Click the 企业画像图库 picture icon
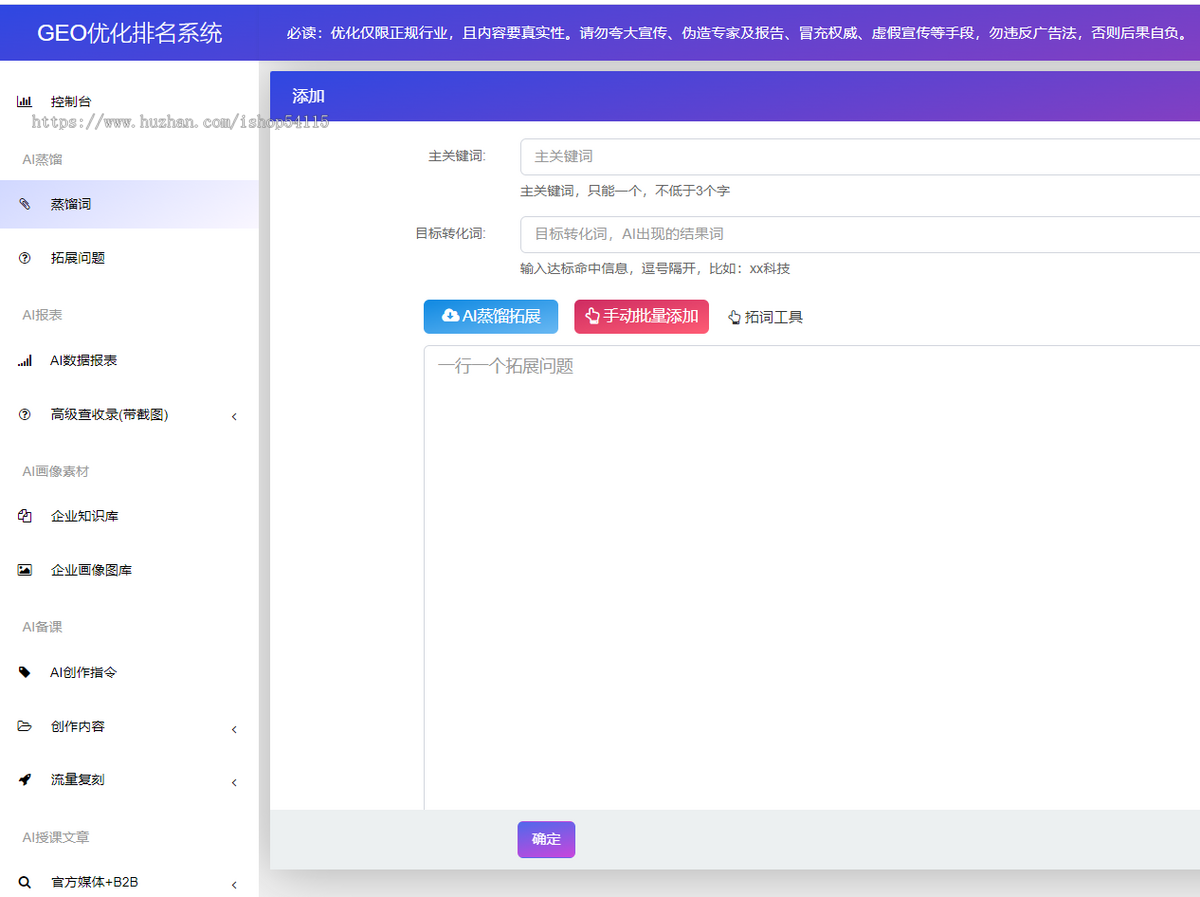 [24, 571]
